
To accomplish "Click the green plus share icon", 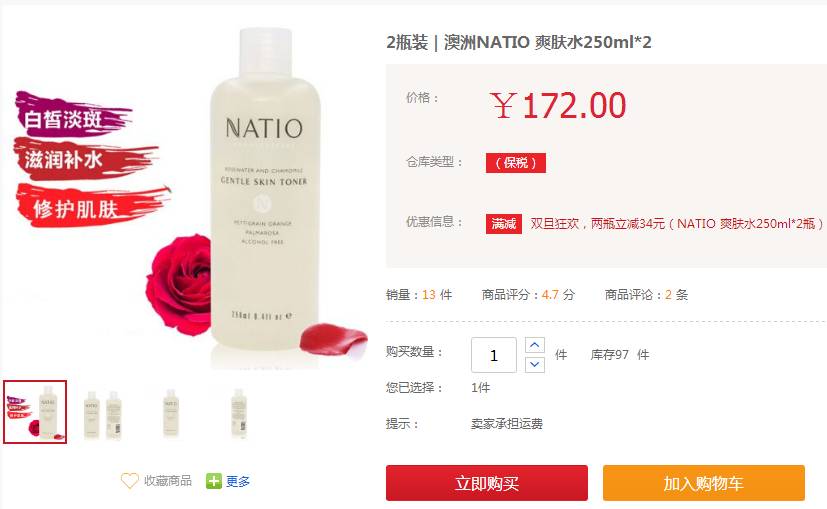I will click(214, 481).
